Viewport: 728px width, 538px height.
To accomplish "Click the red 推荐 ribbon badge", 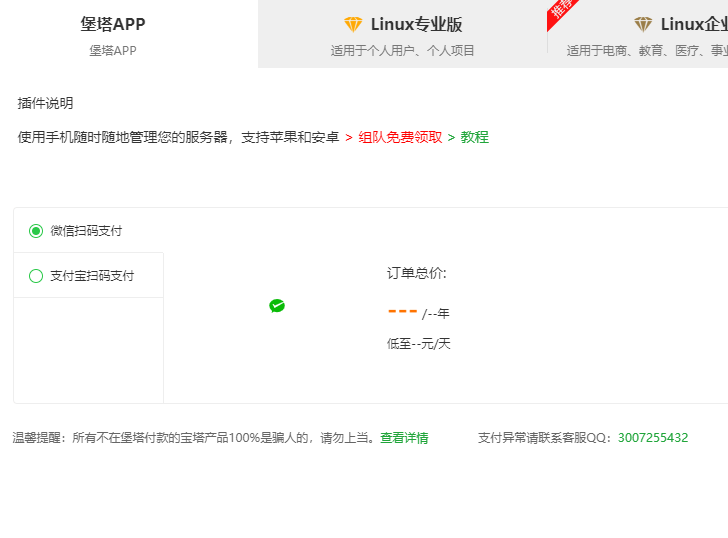I will [561, 11].
